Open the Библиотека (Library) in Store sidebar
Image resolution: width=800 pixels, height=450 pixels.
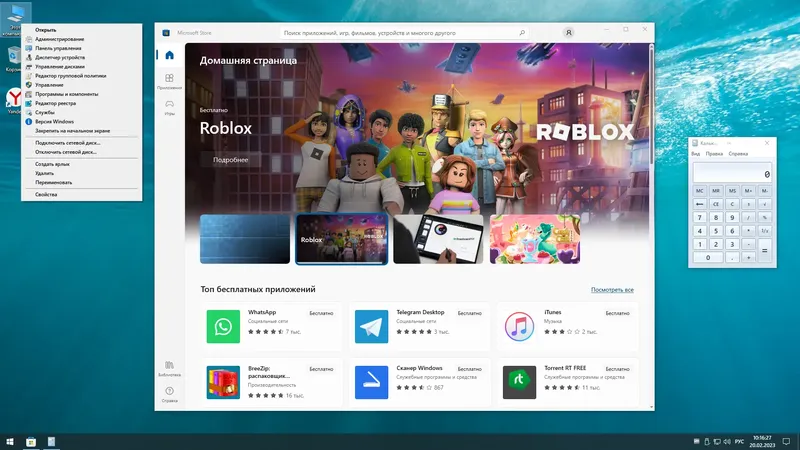169,368
